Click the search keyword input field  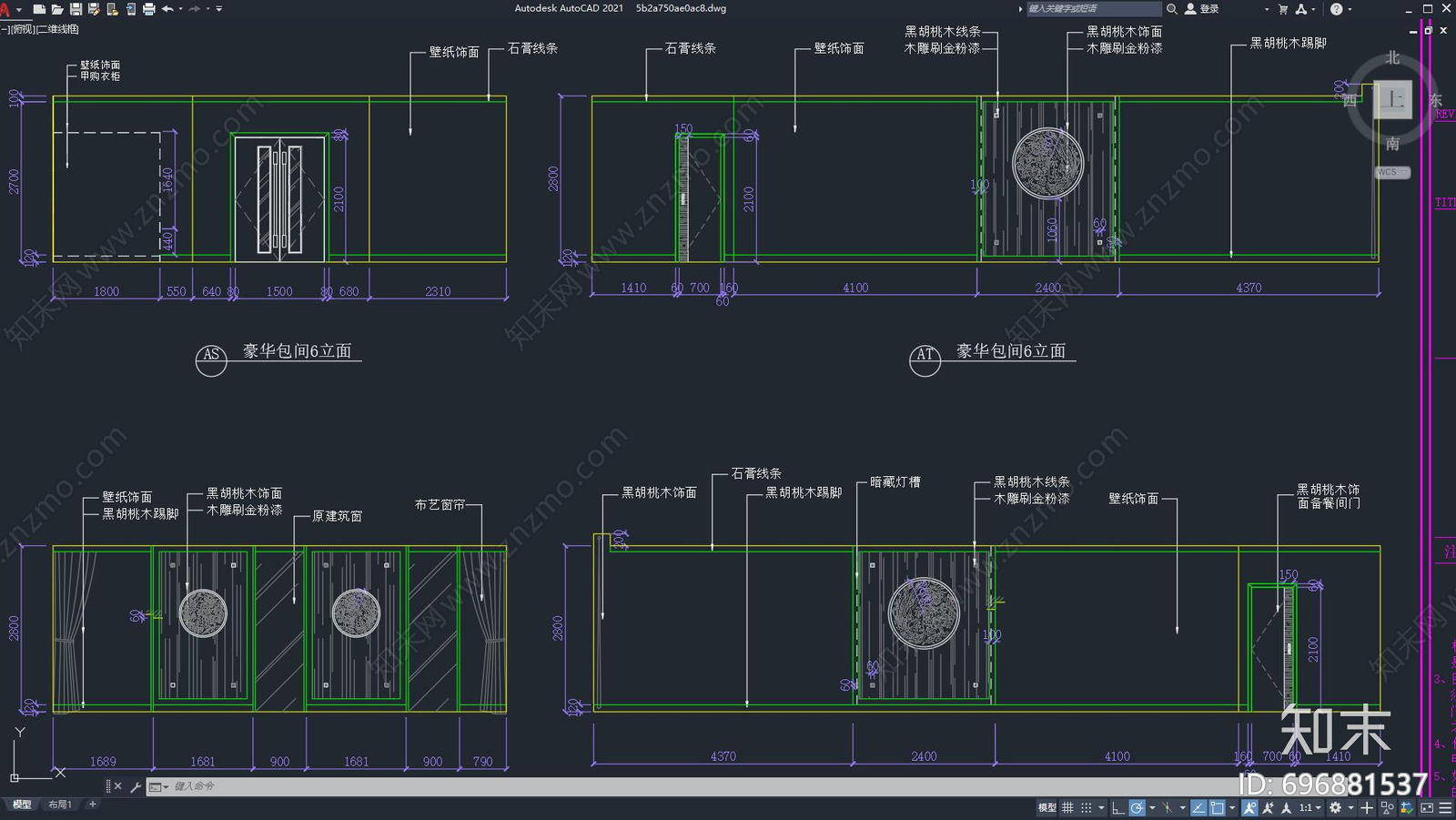(x=1095, y=8)
